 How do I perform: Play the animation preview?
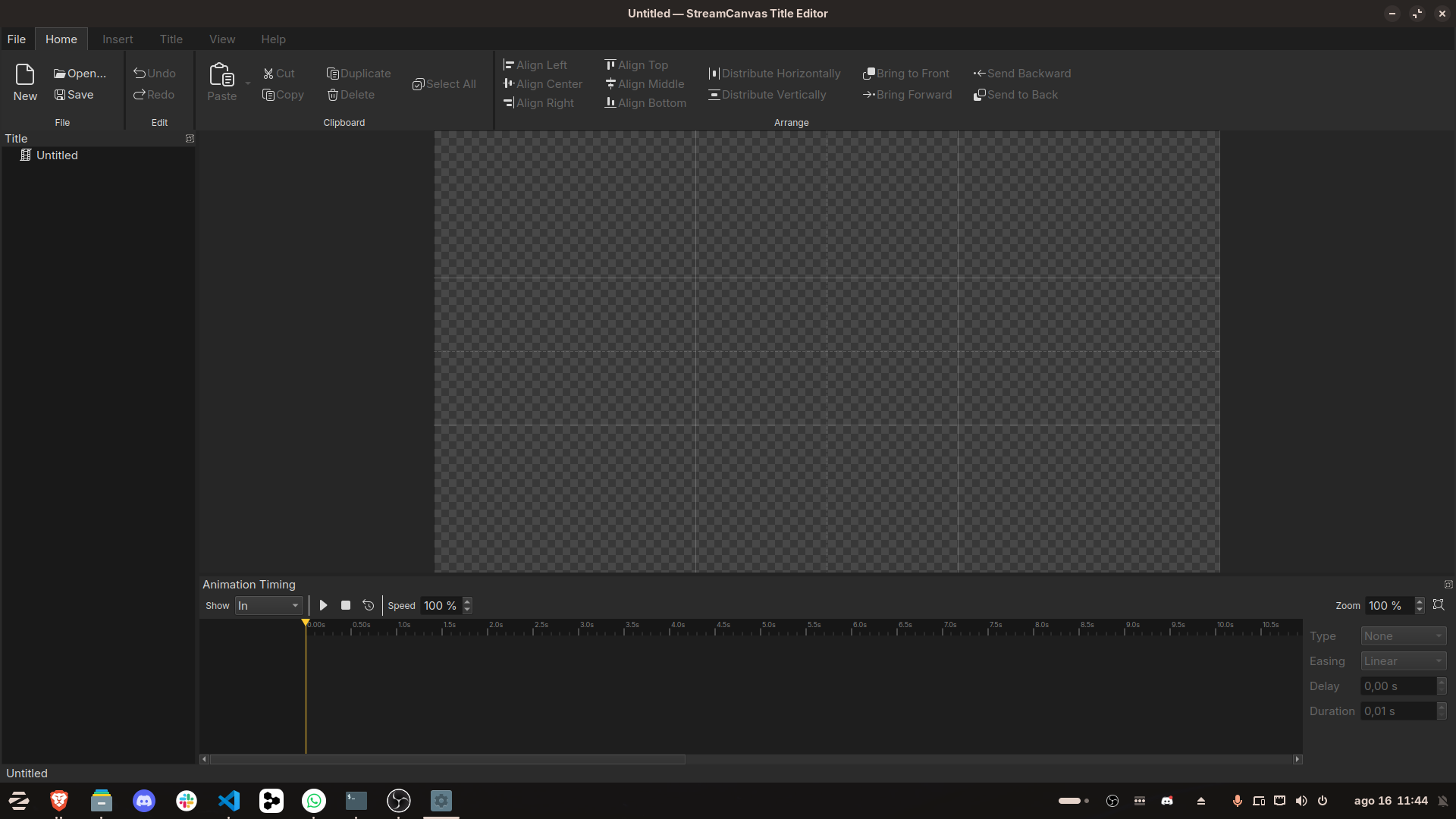pos(324,606)
